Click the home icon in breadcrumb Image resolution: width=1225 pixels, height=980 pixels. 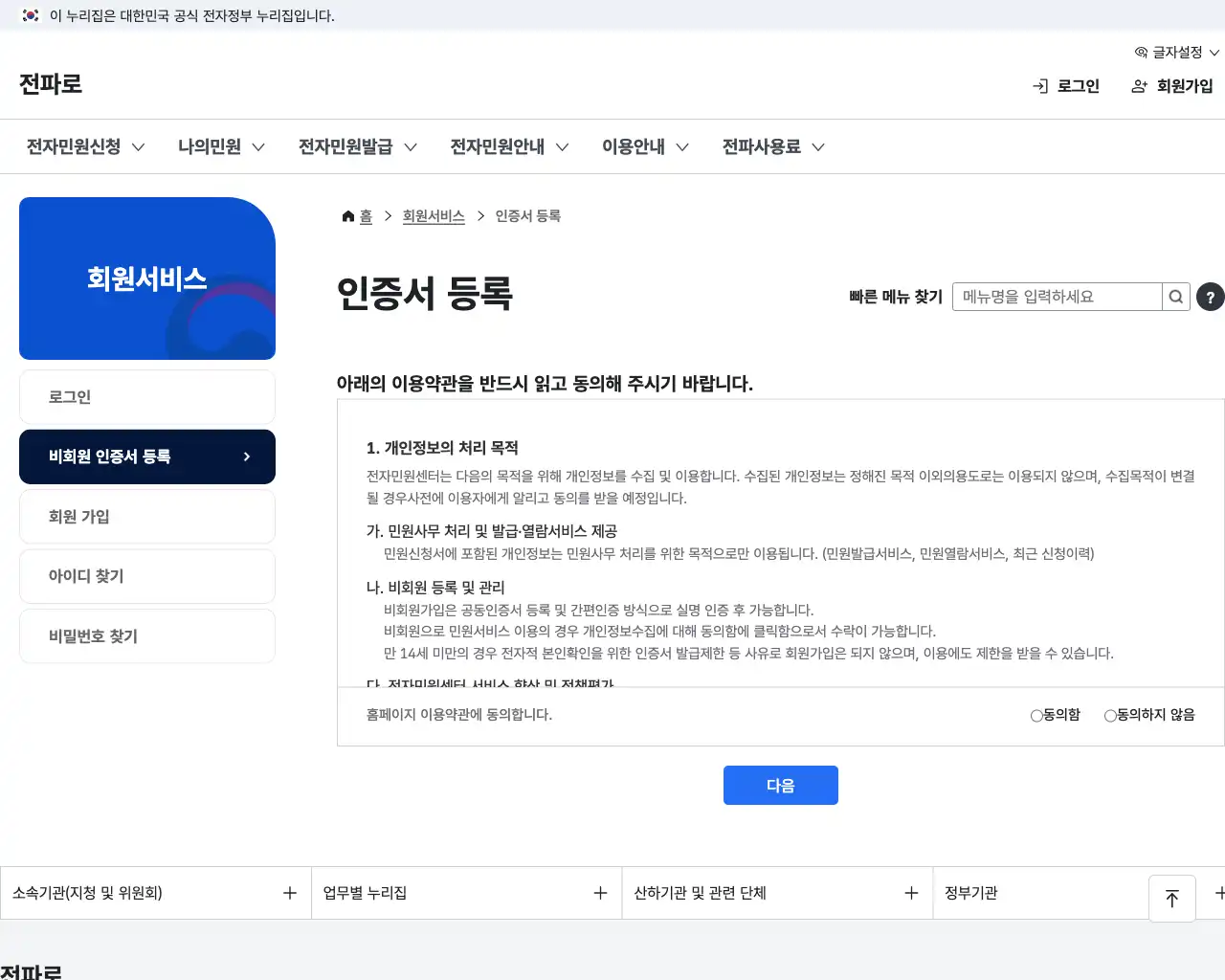tap(348, 216)
